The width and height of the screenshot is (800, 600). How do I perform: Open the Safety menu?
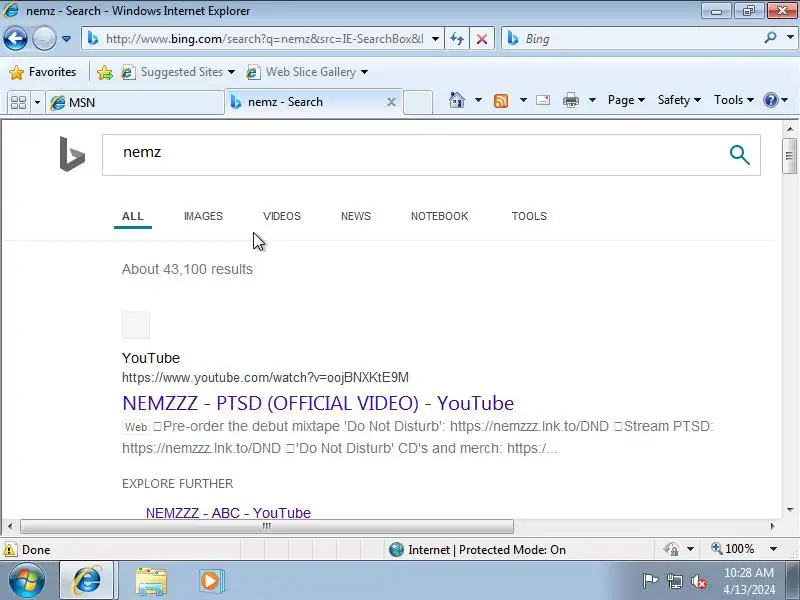(x=679, y=100)
